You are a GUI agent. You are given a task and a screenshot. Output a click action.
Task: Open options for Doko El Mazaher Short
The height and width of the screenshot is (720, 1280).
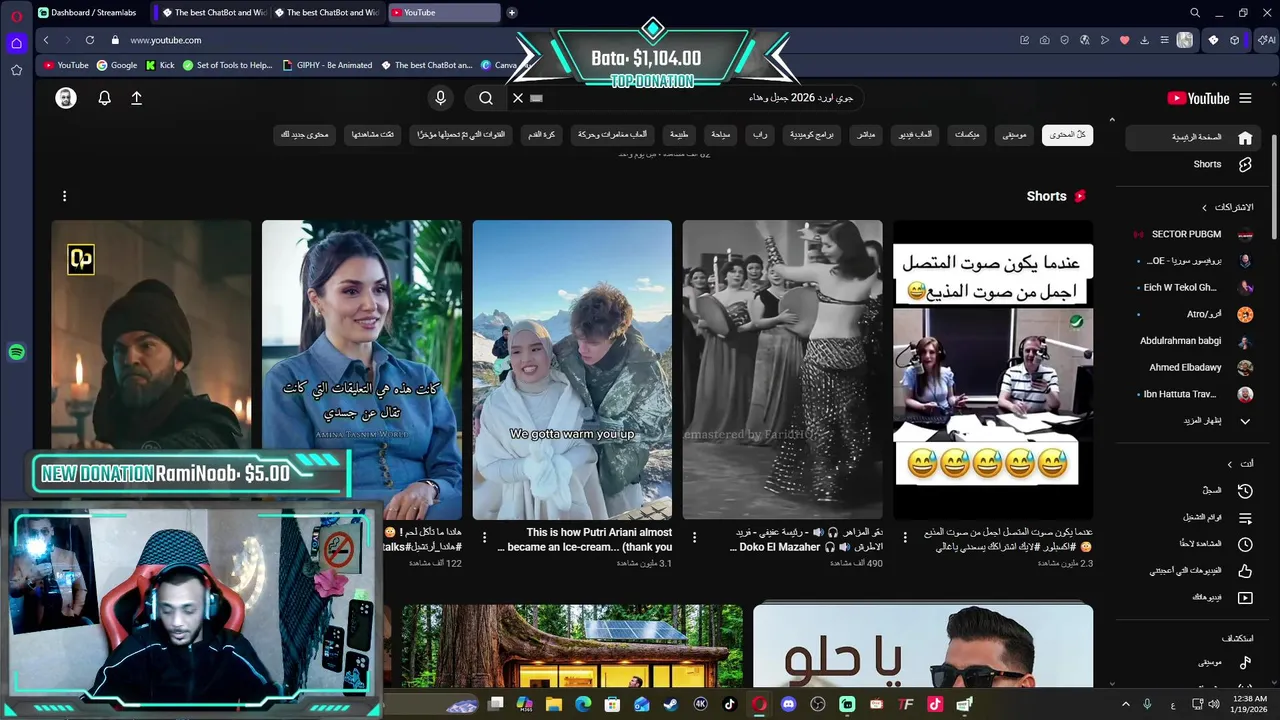(695, 538)
